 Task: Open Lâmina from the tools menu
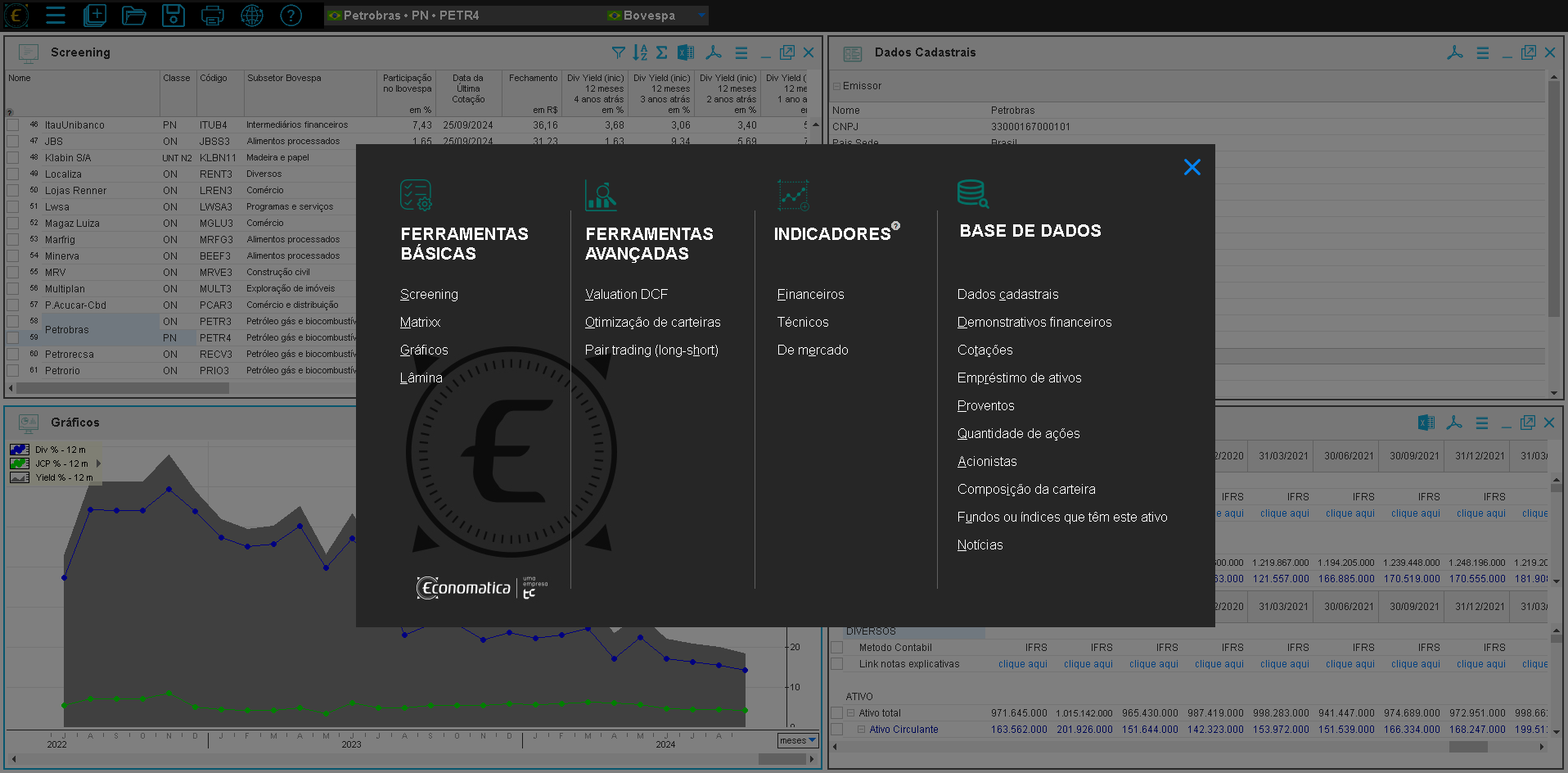pyautogui.click(x=421, y=378)
